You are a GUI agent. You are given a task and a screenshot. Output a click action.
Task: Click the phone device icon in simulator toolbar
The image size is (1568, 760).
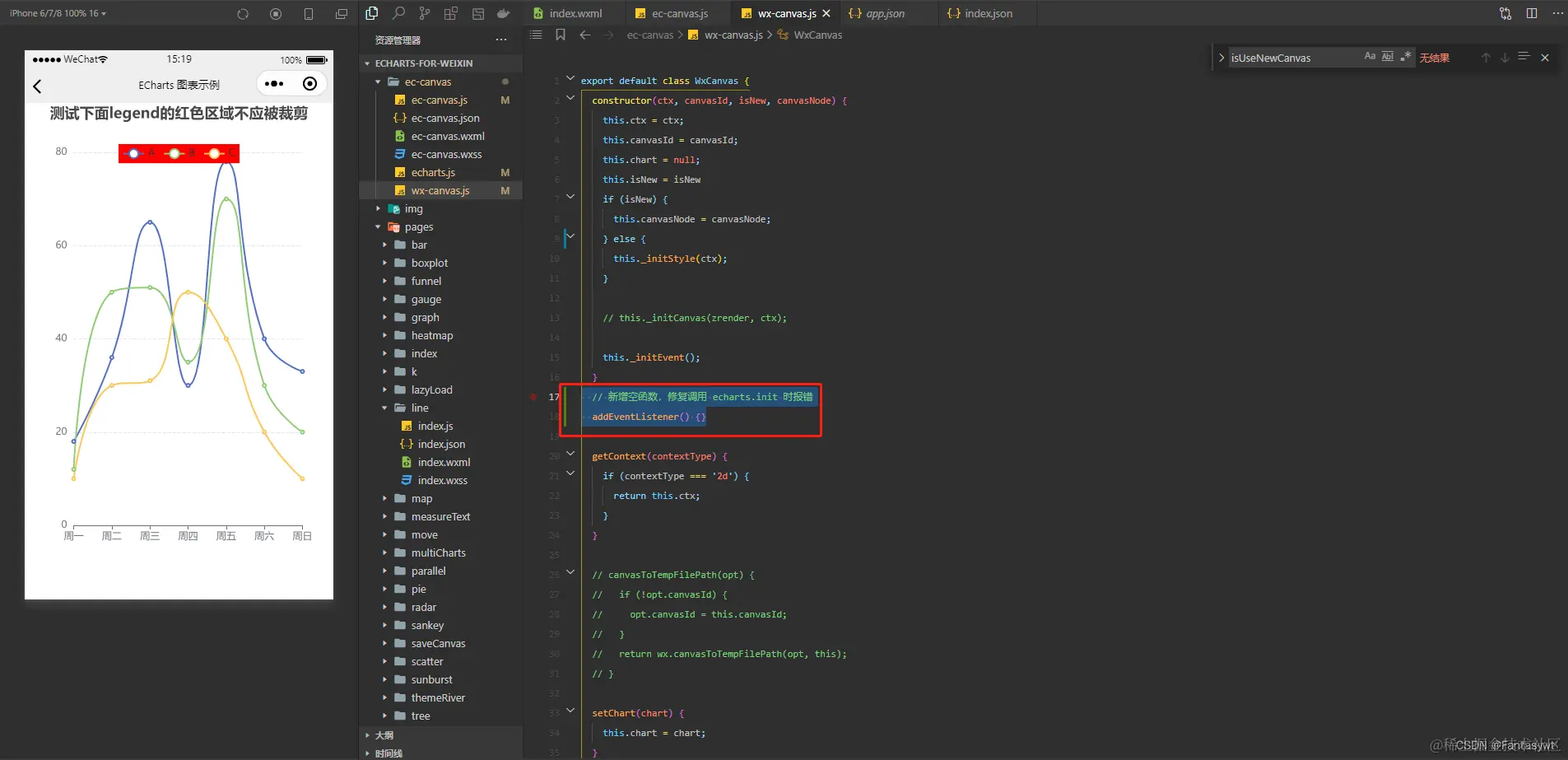click(x=309, y=14)
